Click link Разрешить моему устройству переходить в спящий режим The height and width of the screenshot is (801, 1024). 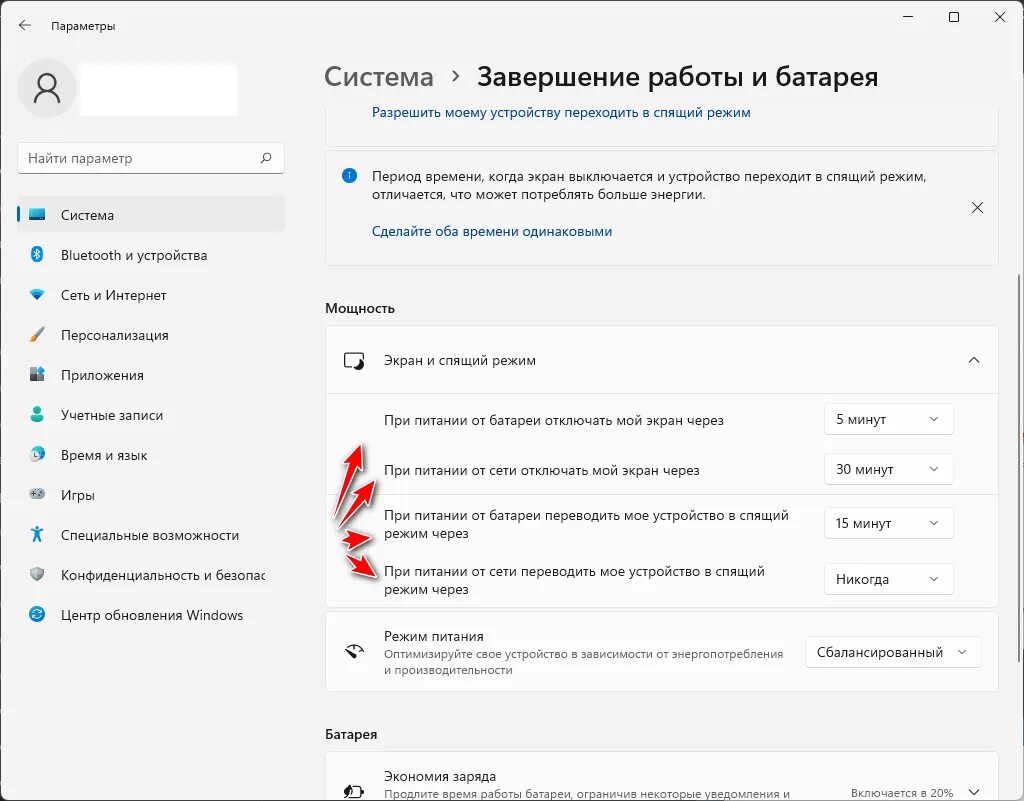tap(561, 112)
